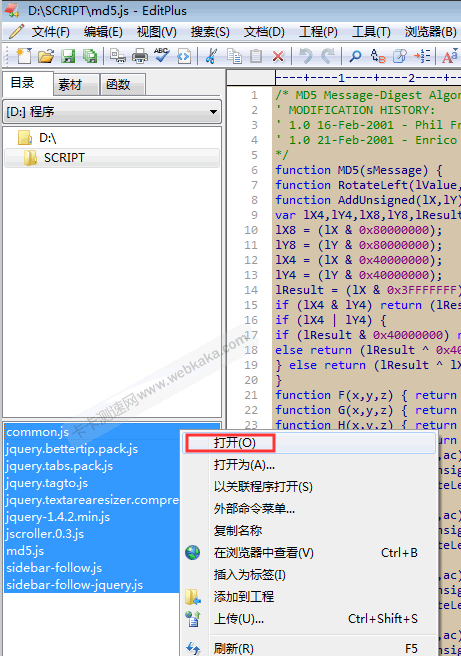This screenshot has width=461, height=656.
Task: Click the red Delete X icon
Action: (x=278, y=56)
